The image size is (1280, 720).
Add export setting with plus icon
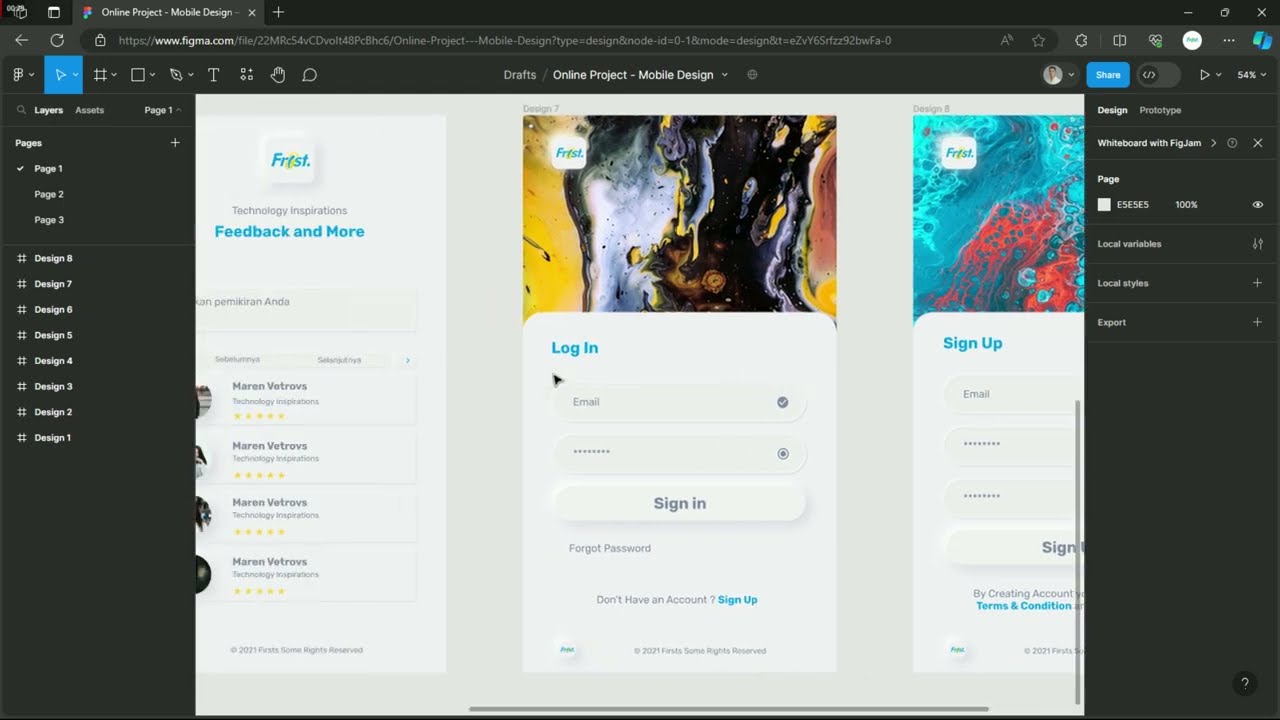click(1258, 322)
